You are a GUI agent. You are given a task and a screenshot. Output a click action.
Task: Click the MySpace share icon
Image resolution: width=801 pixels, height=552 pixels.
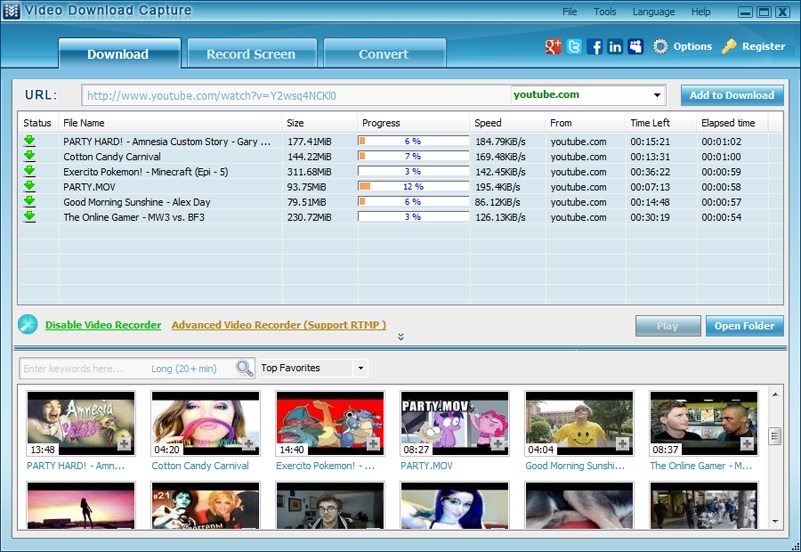(635, 46)
